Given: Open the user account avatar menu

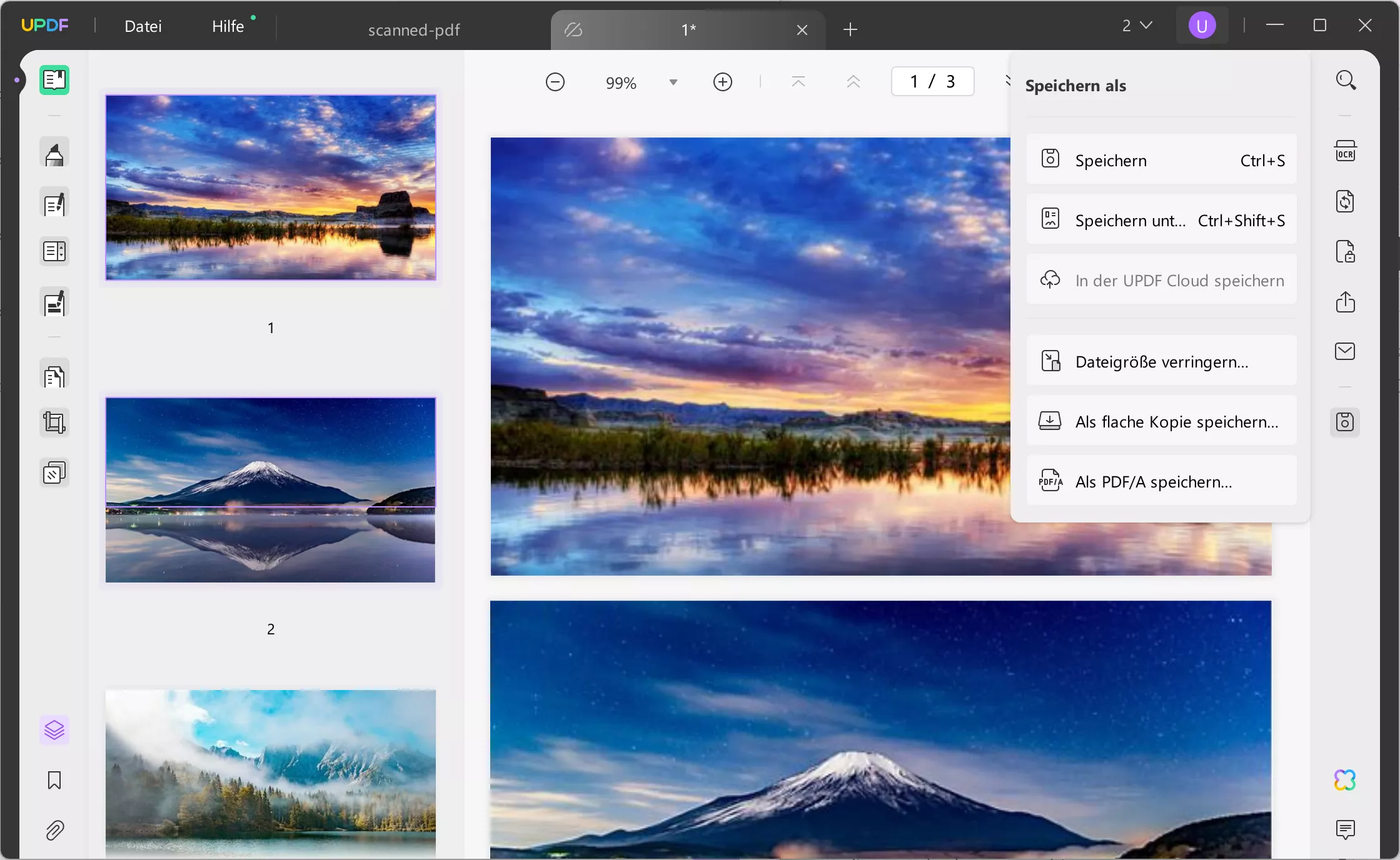Looking at the screenshot, I should pos(1201,26).
